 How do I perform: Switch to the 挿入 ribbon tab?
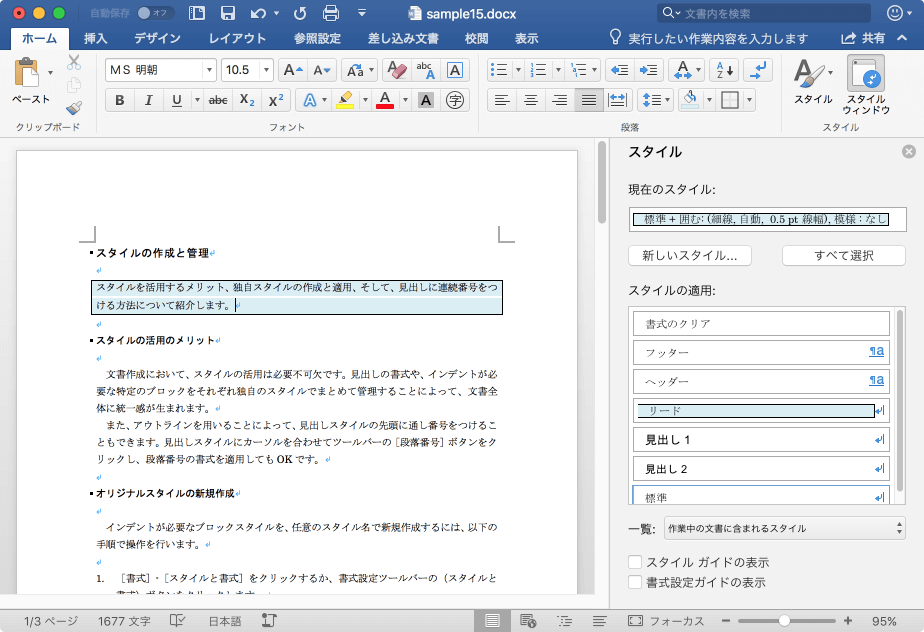click(x=96, y=38)
